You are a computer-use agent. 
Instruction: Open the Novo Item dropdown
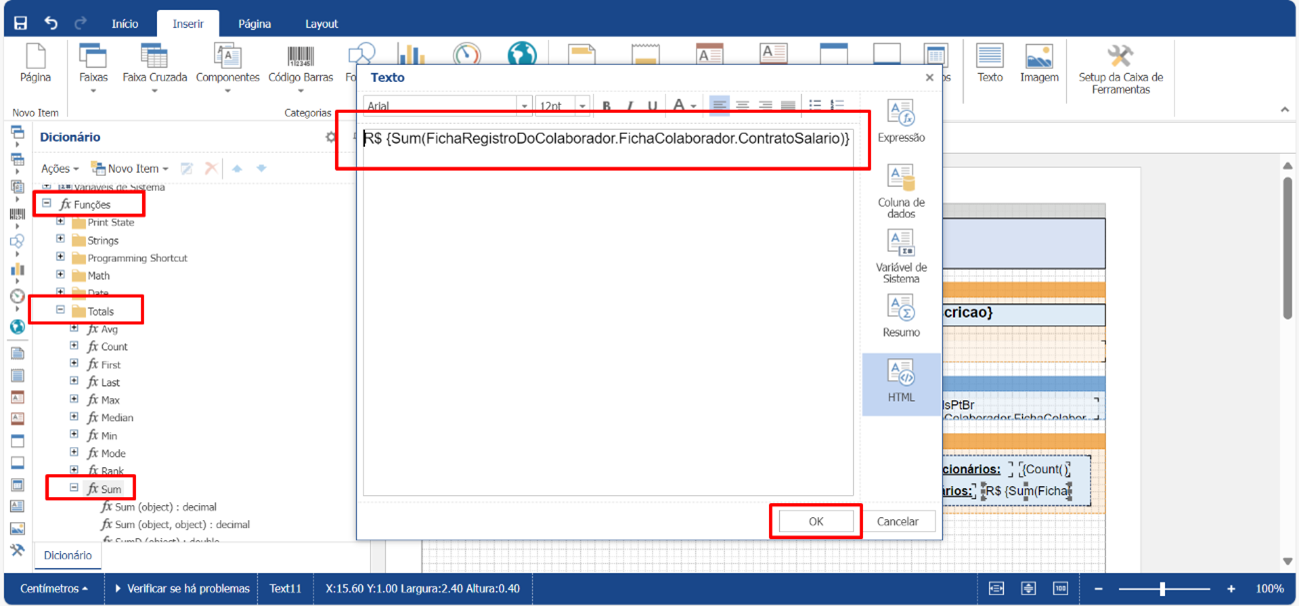coord(131,169)
